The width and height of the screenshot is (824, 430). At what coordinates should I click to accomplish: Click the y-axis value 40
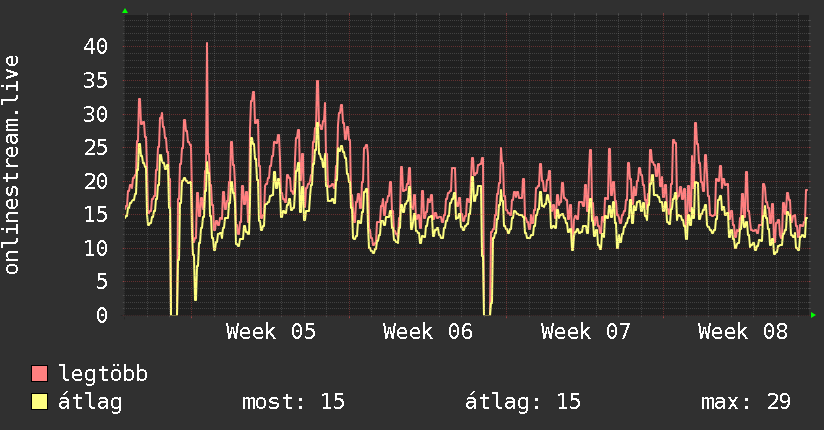(96, 46)
